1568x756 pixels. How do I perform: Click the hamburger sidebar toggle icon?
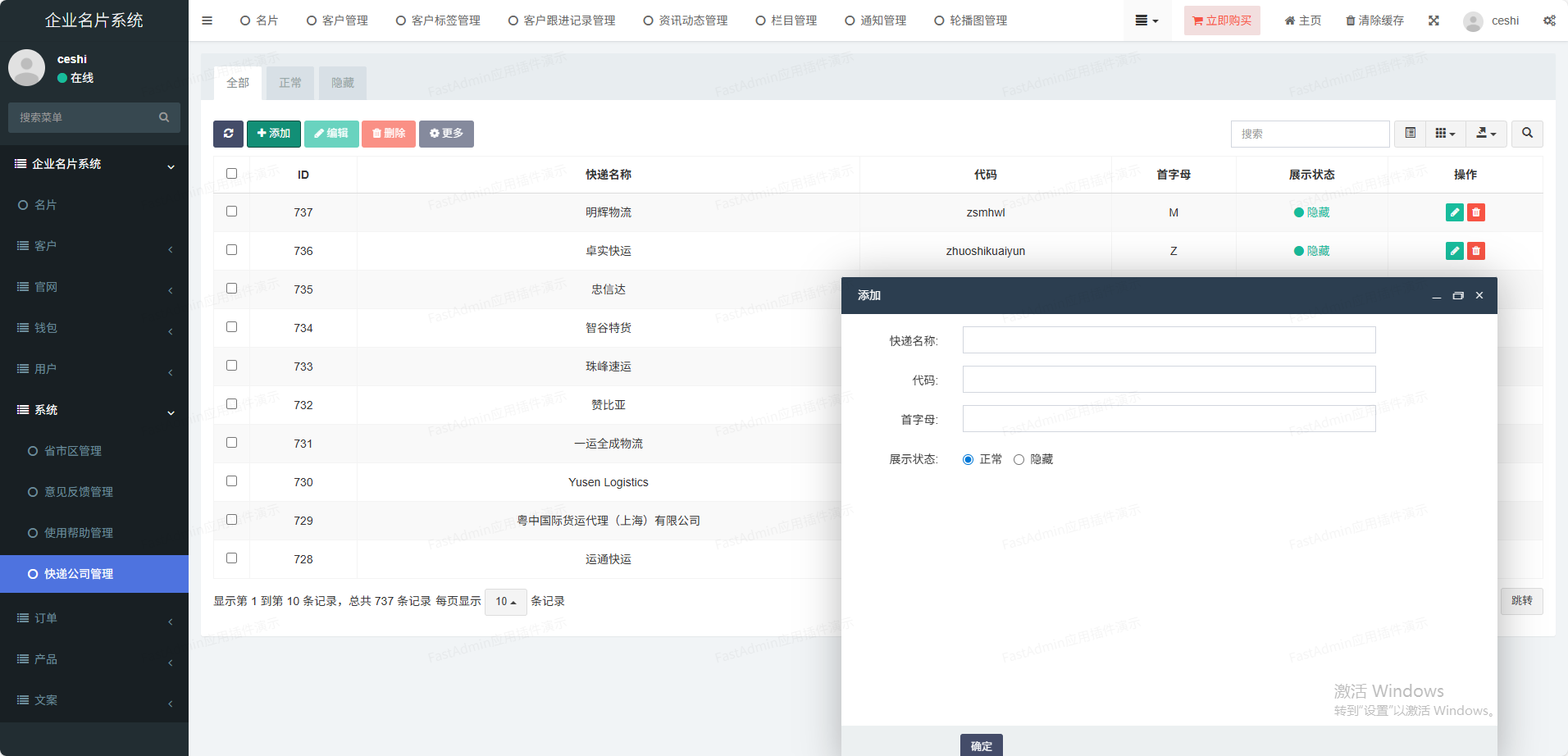click(x=207, y=20)
